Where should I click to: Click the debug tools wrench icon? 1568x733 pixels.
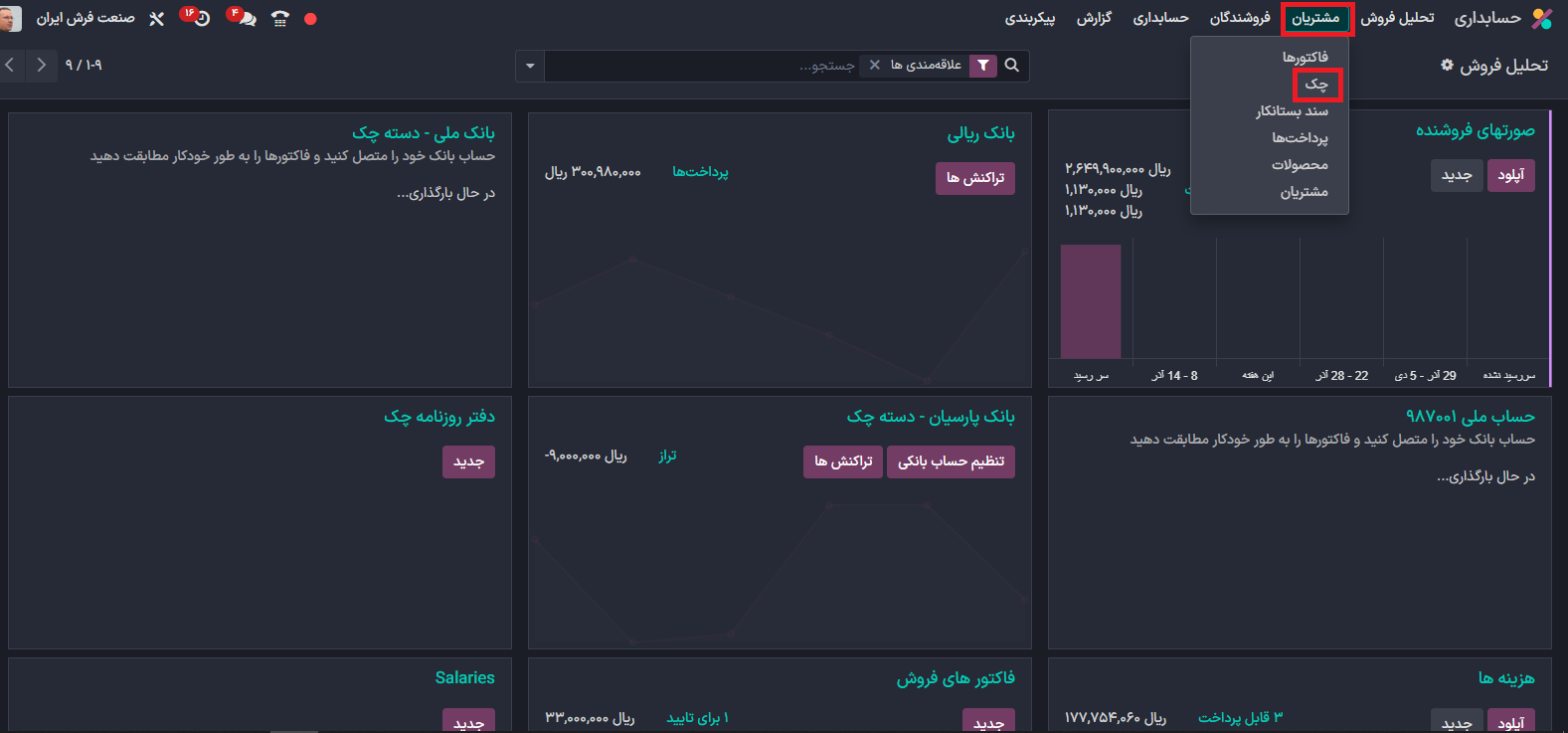click(156, 19)
